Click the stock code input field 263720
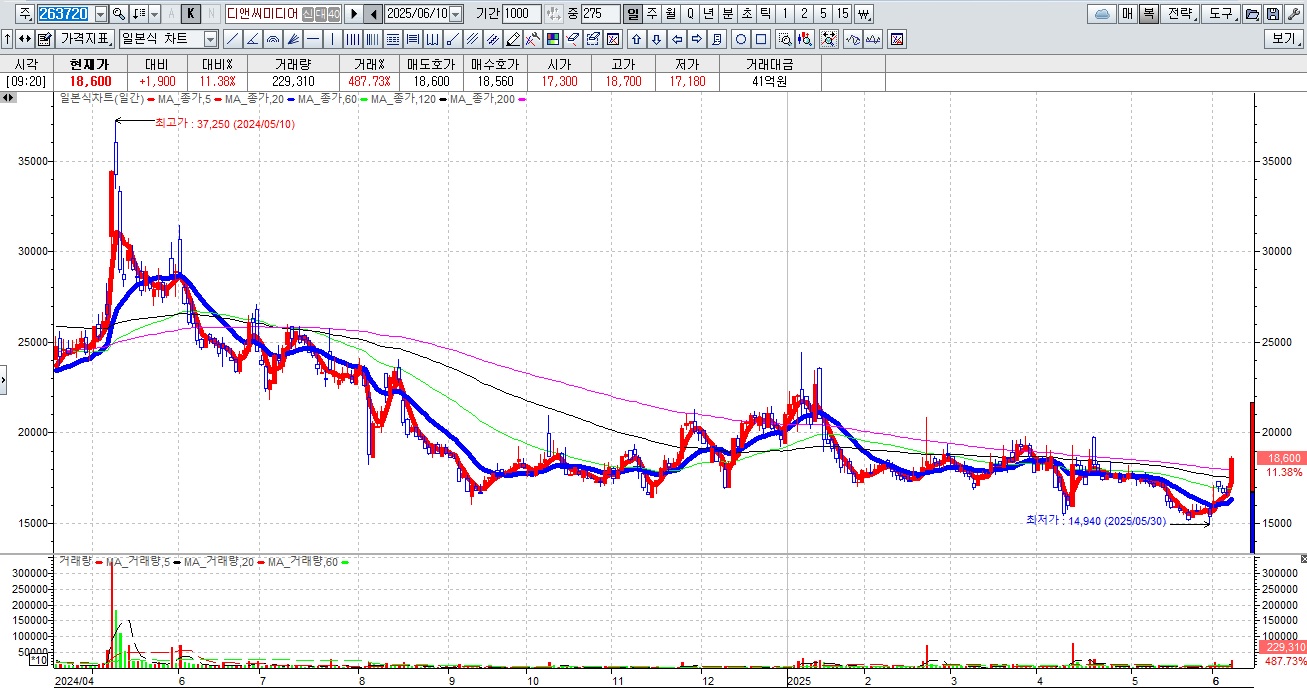1307x688 pixels. pyautogui.click(x=66, y=14)
